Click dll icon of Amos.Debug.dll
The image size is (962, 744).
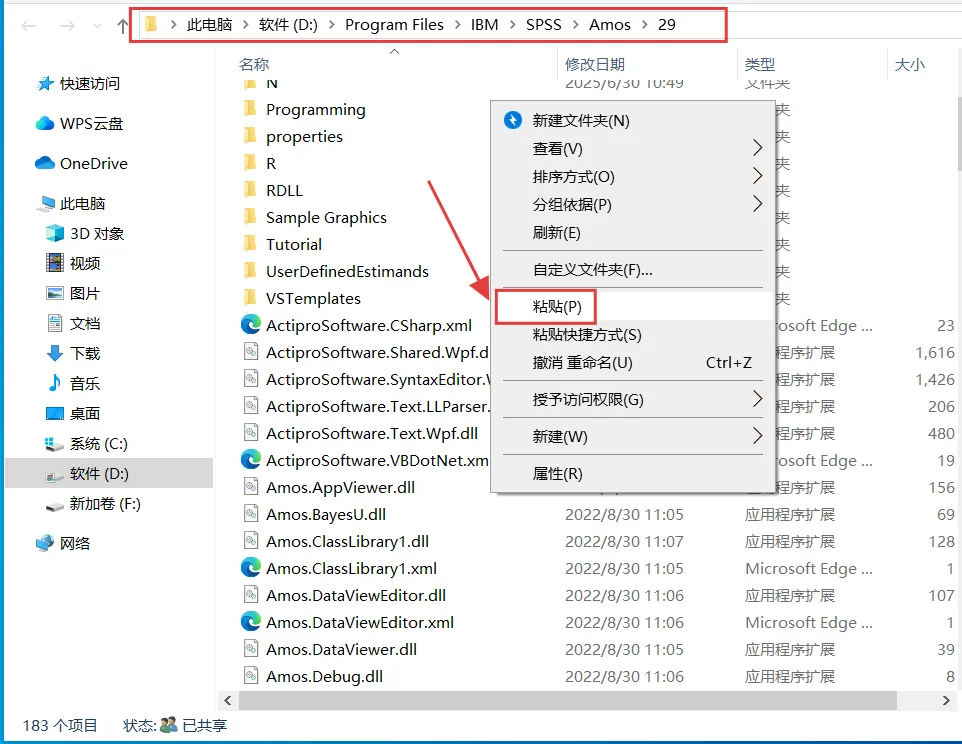coord(251,675)
